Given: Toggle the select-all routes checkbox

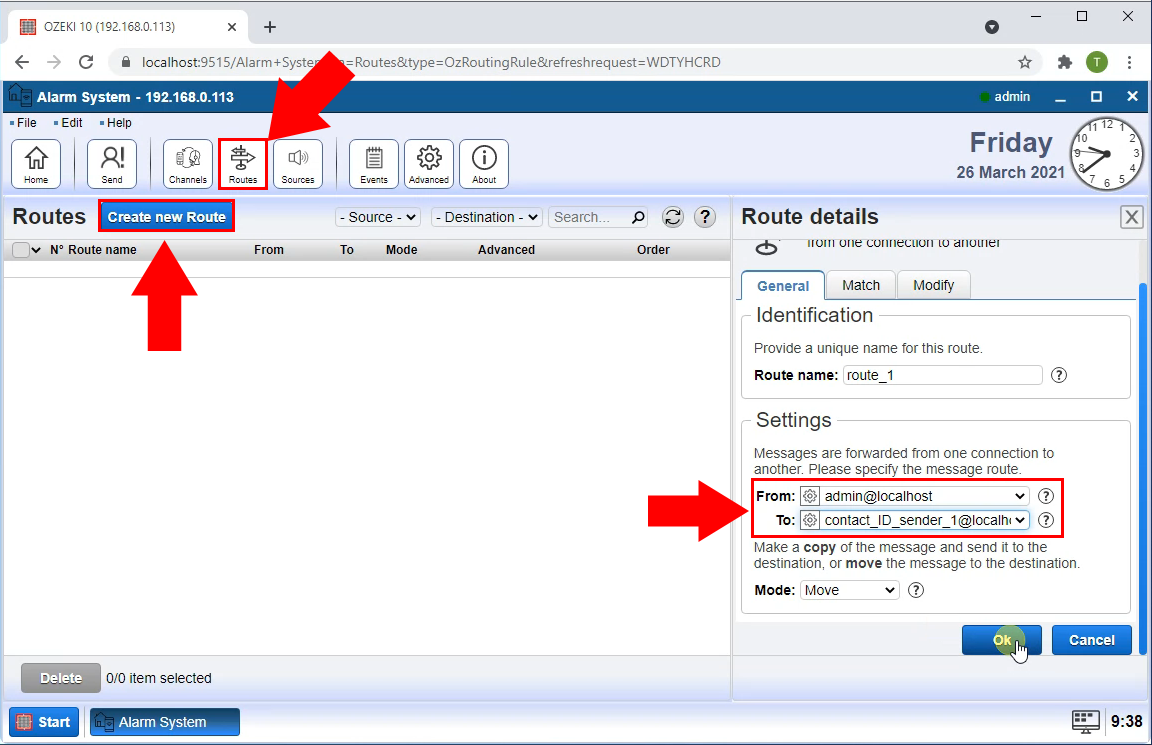Looking at the screenshot, I should pos(21,250).
